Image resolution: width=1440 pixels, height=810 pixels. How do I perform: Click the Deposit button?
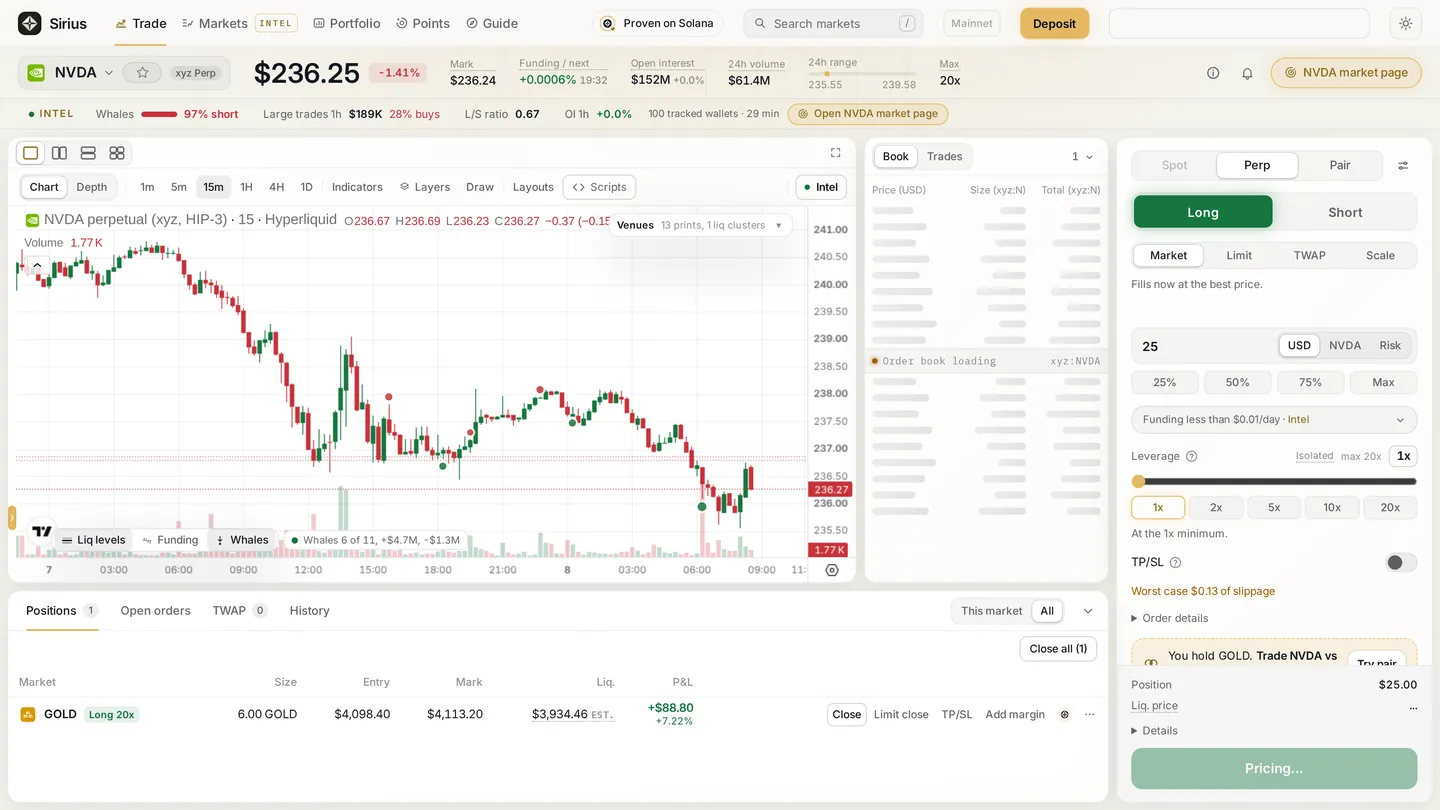tap(1054, 24)
